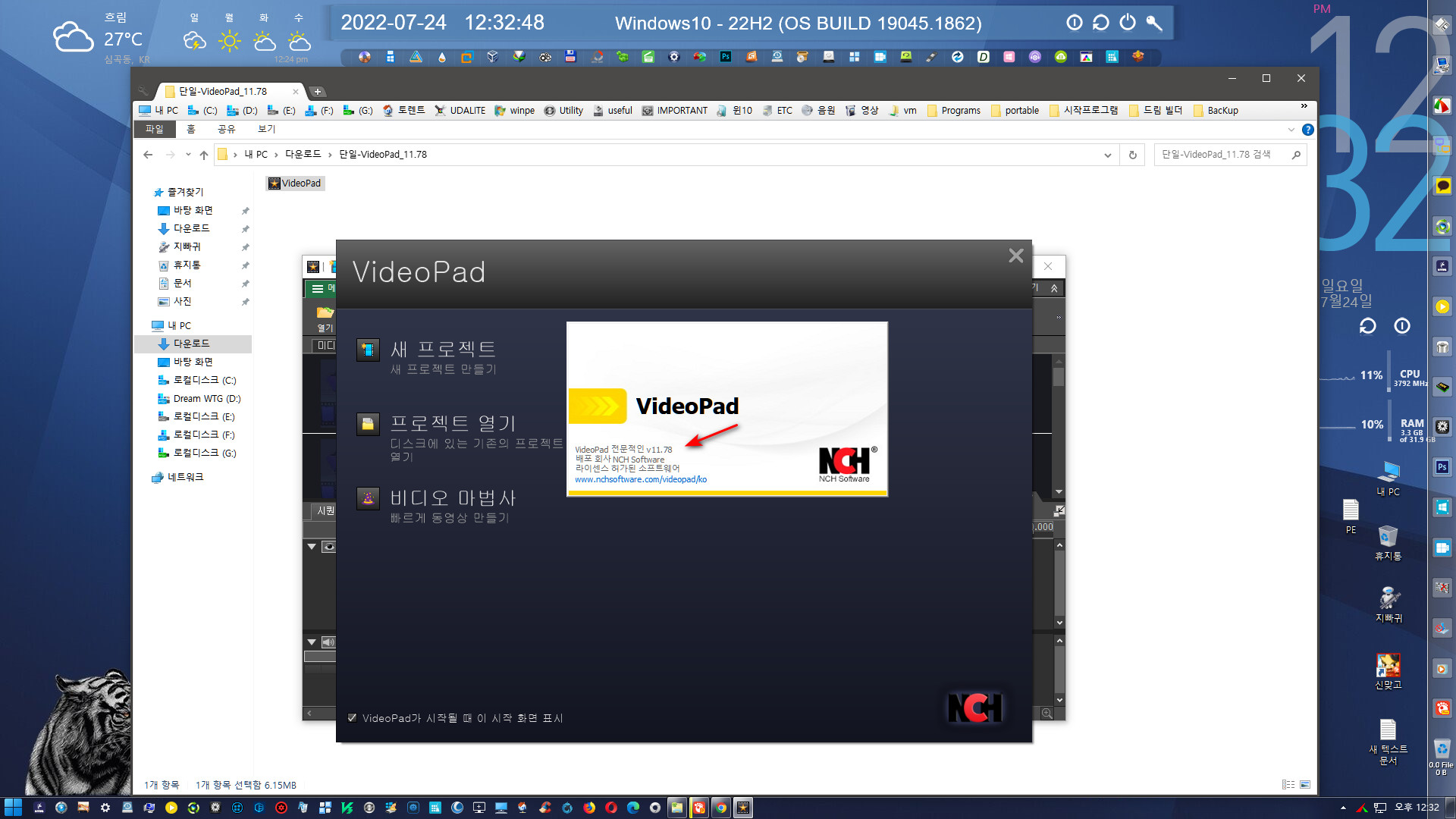
Task: Expand the Explorer ribbon chevron
Action: tap(1291, 130)
